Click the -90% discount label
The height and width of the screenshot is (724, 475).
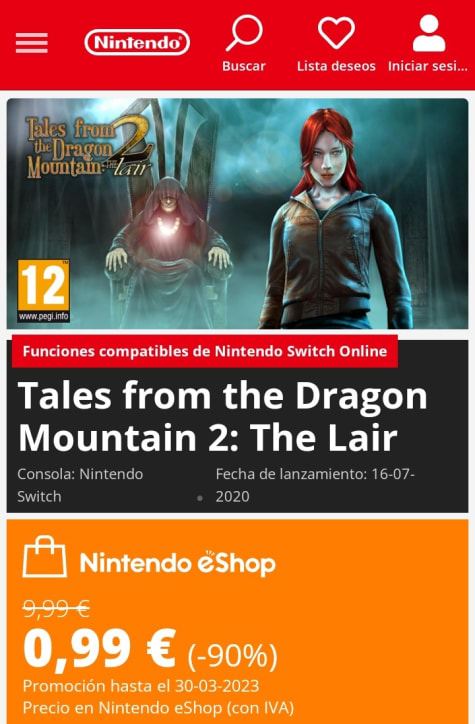click(232, 655)
